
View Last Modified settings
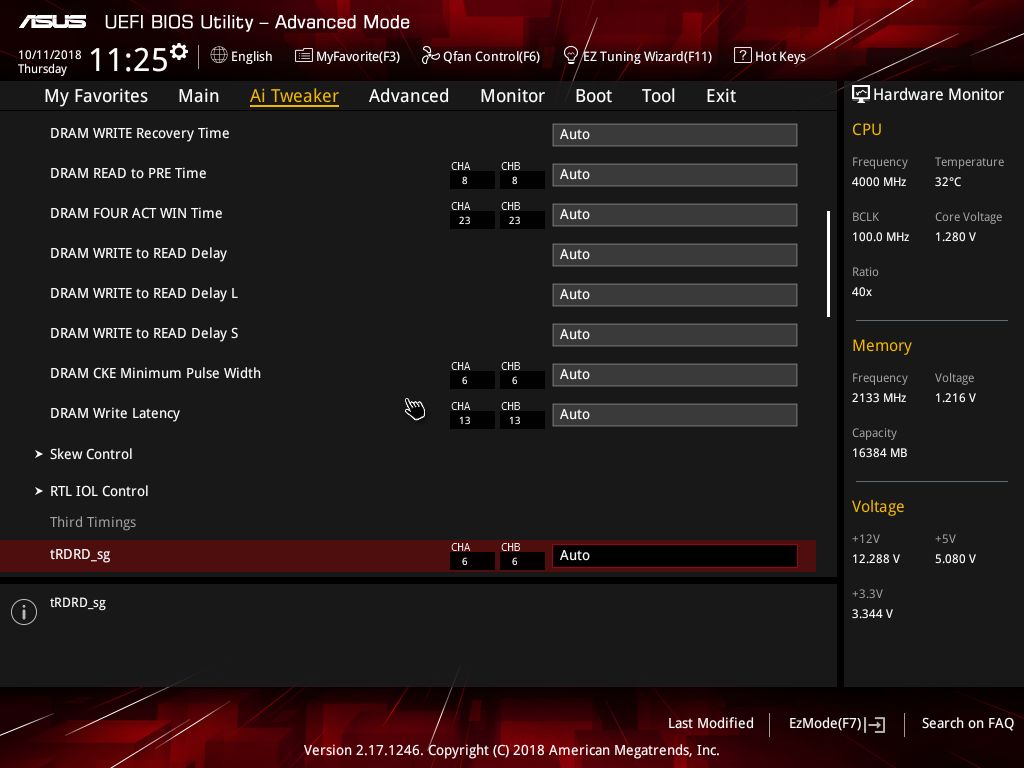tap(711, 723)
